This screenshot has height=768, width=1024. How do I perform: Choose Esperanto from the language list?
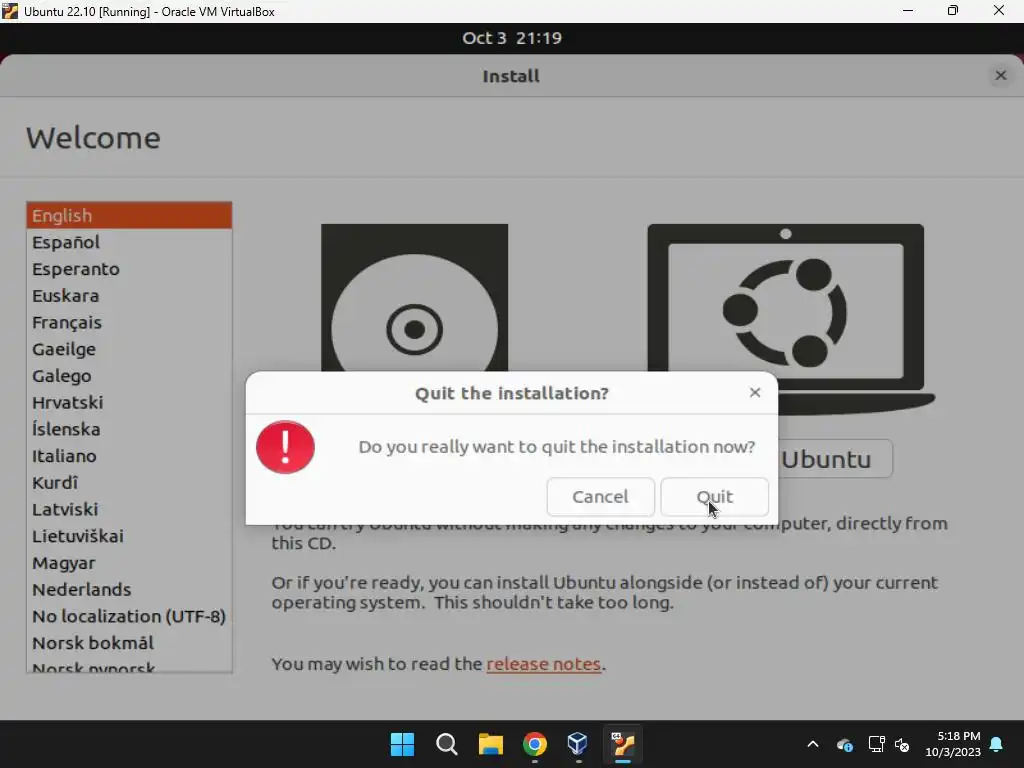pos(129,269)
